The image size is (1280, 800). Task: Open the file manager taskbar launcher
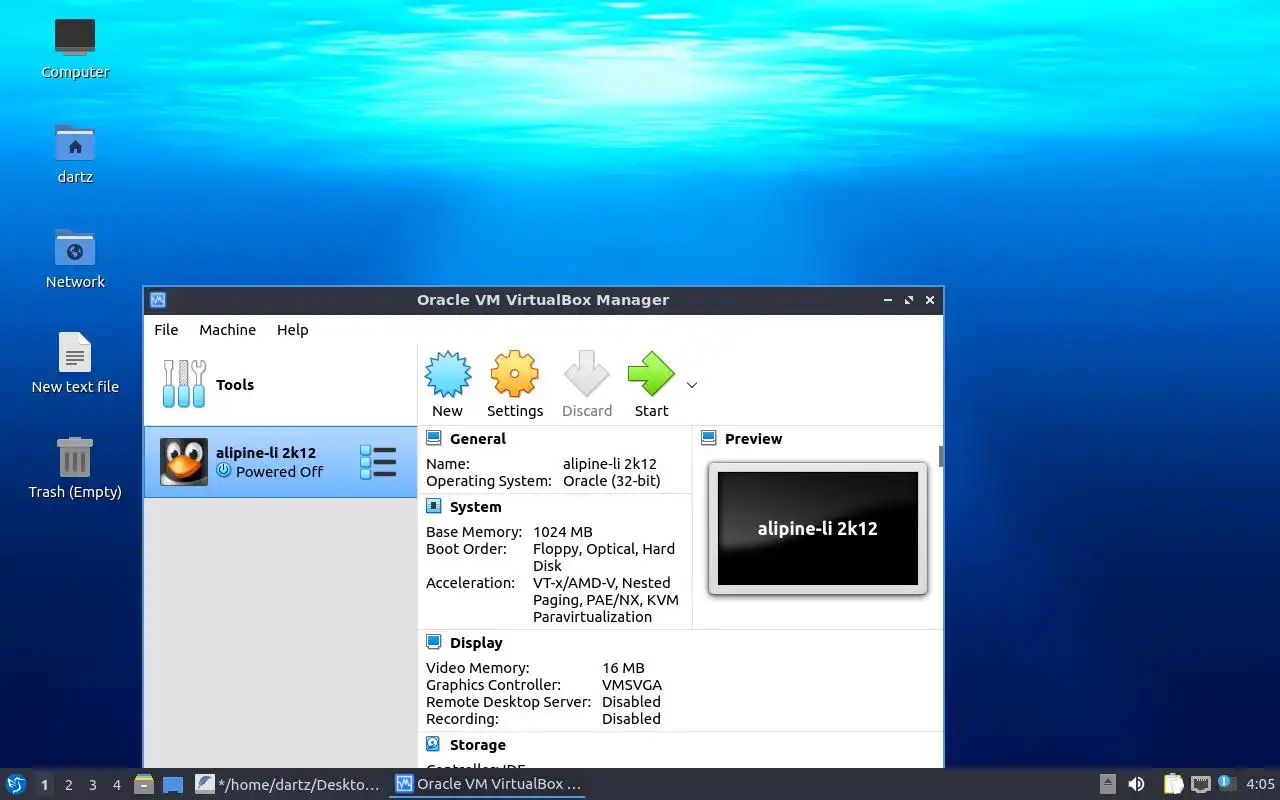click(144, 784)
